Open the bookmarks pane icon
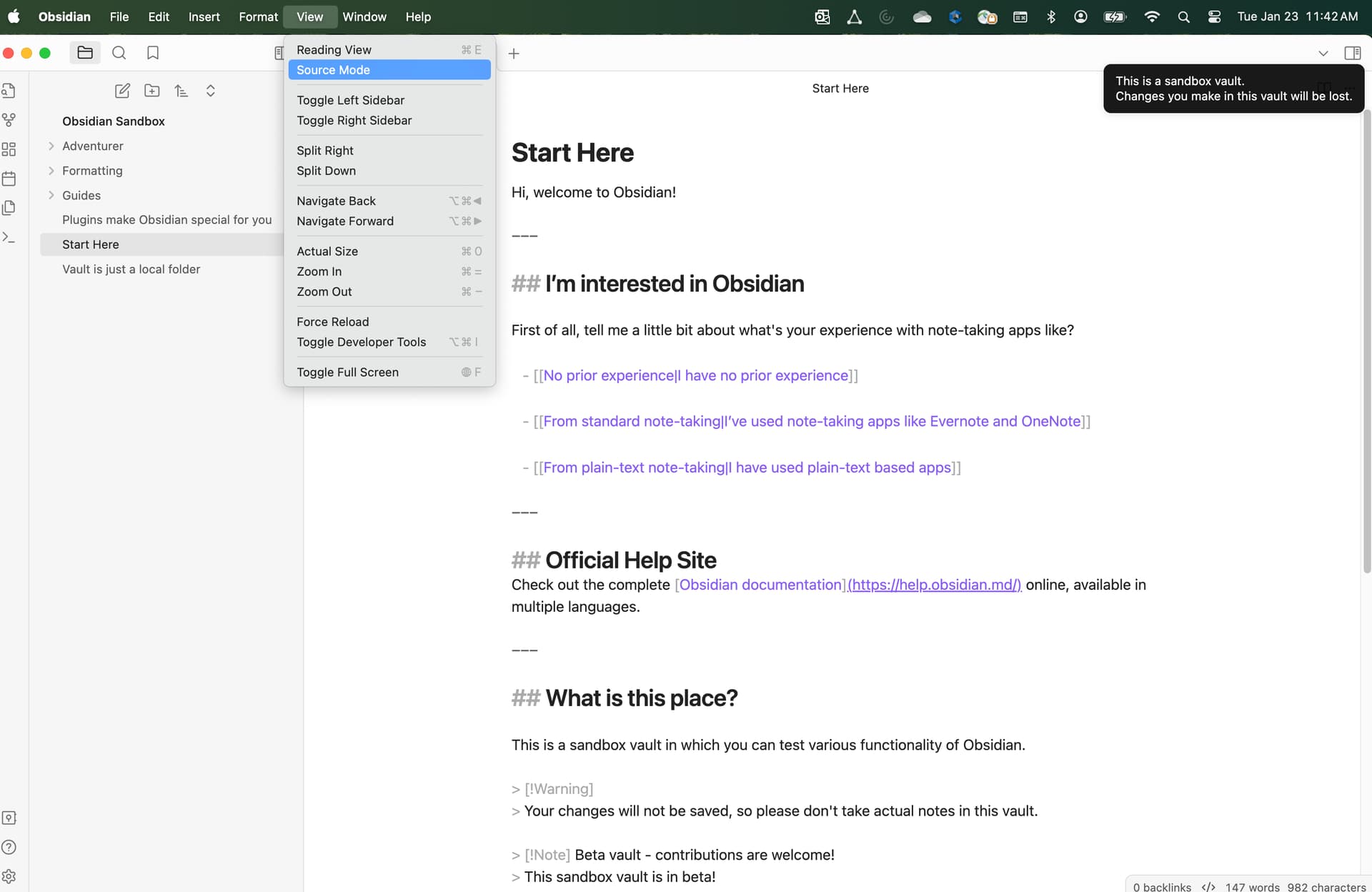This screenshot has height=892, width=1372. pos(152,53)
